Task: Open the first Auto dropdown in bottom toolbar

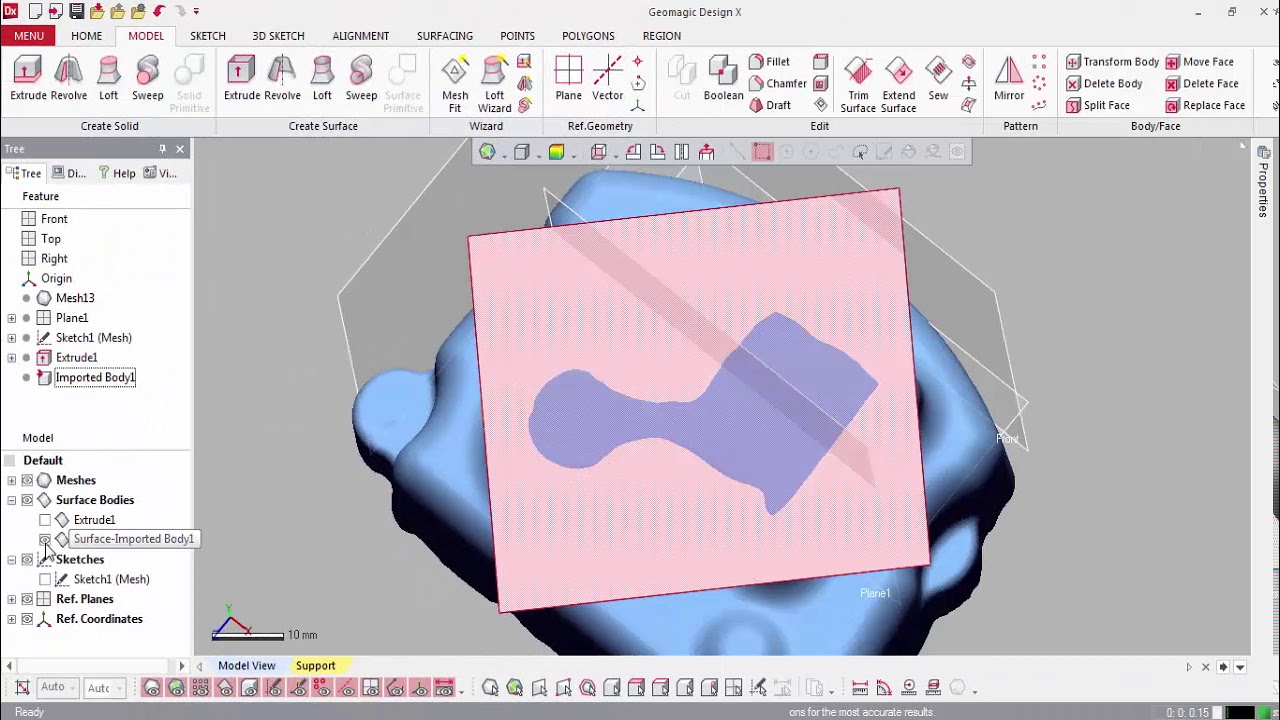Action: (x=57, y=688)
